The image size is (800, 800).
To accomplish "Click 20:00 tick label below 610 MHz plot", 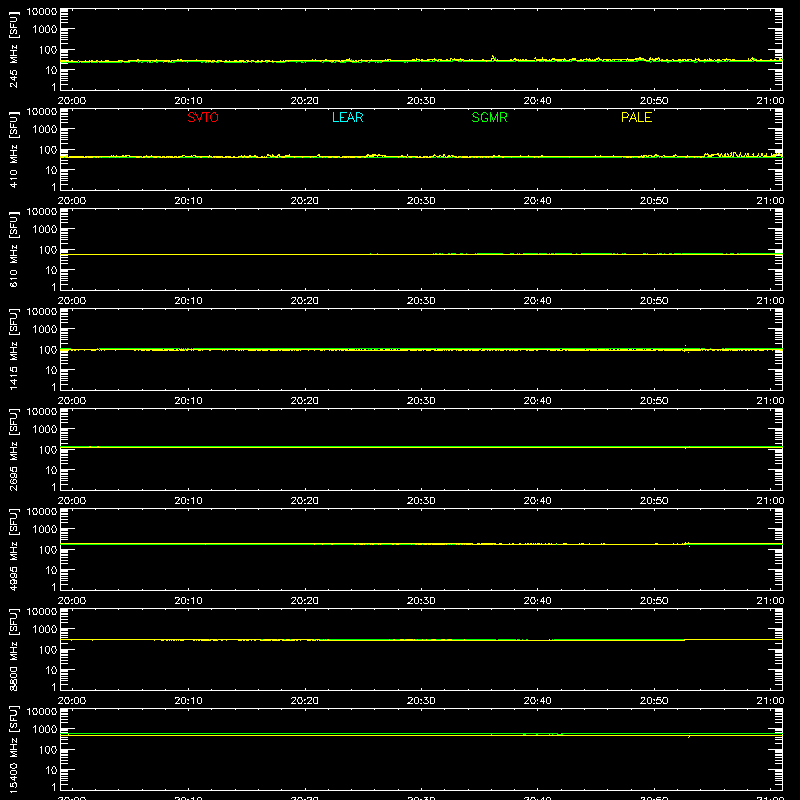I will 72,301.
